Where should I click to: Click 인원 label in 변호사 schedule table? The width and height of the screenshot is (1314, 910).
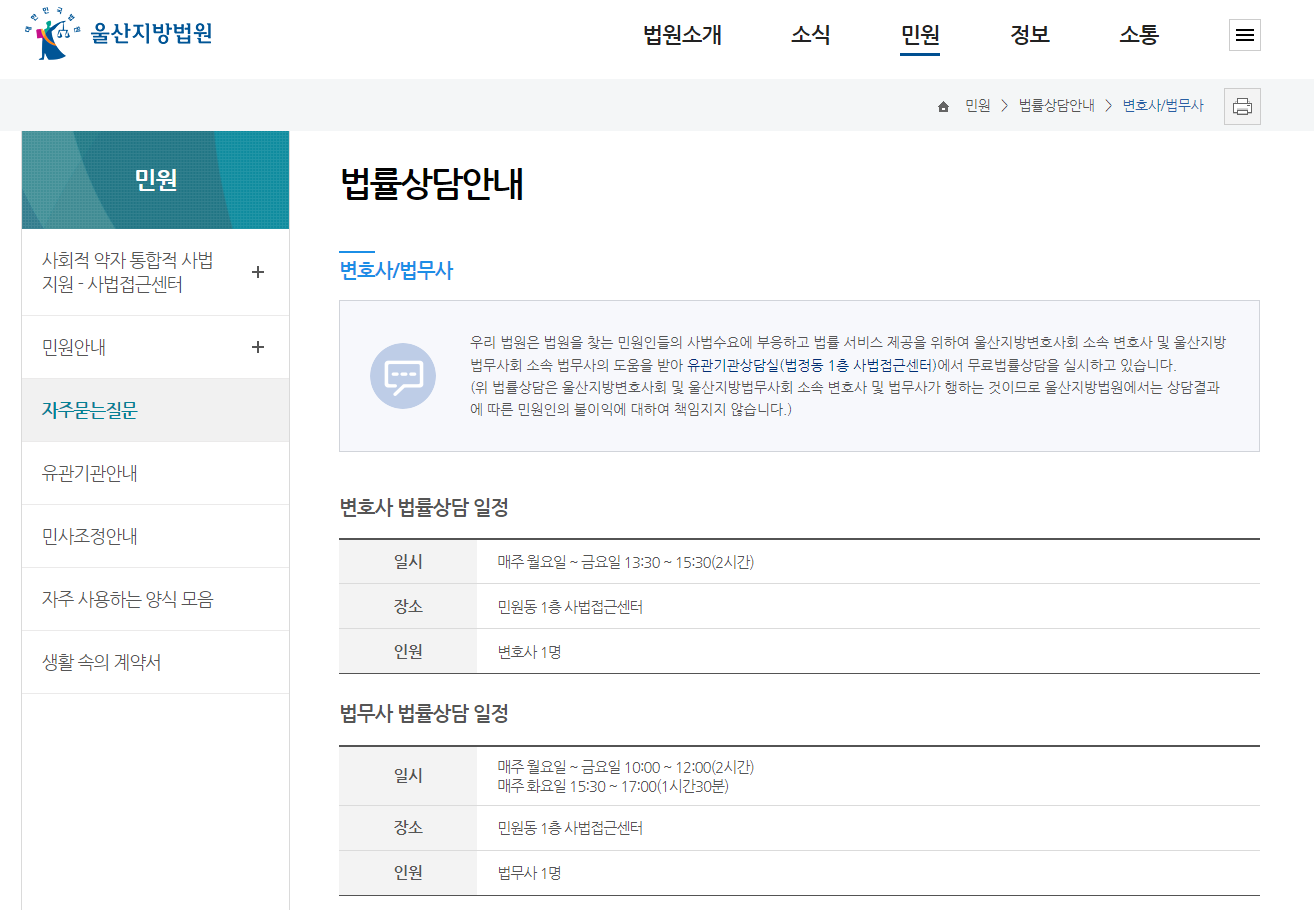(408, 652)
